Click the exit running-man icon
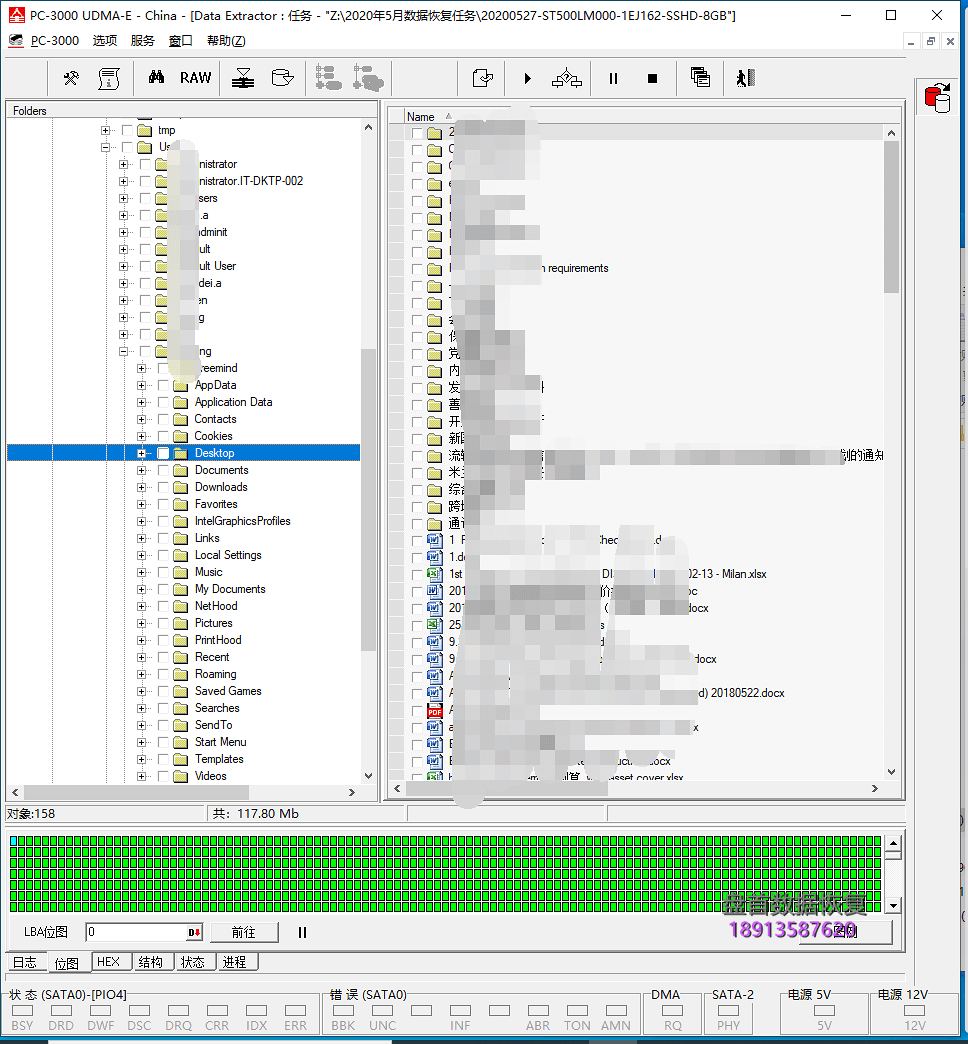The image size is (968, 1044). click(746, 78)
